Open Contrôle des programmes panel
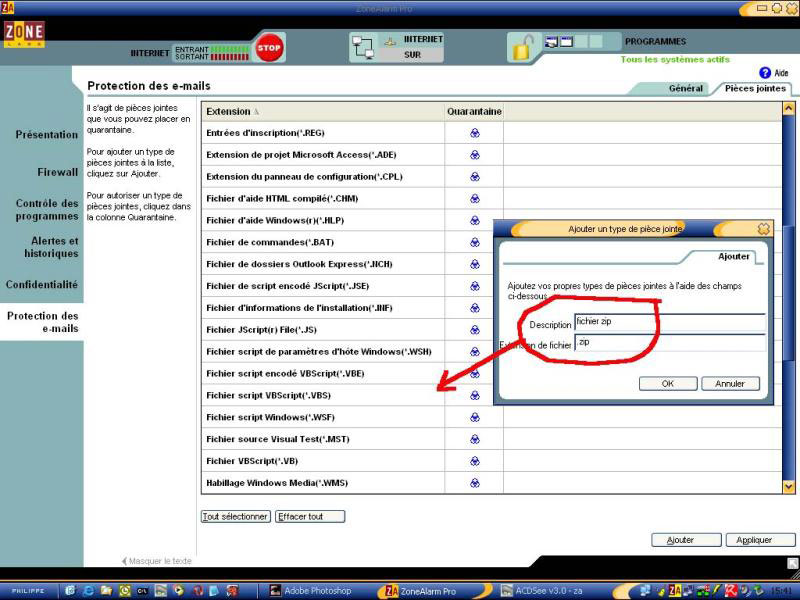 click(x=46, y=209)
